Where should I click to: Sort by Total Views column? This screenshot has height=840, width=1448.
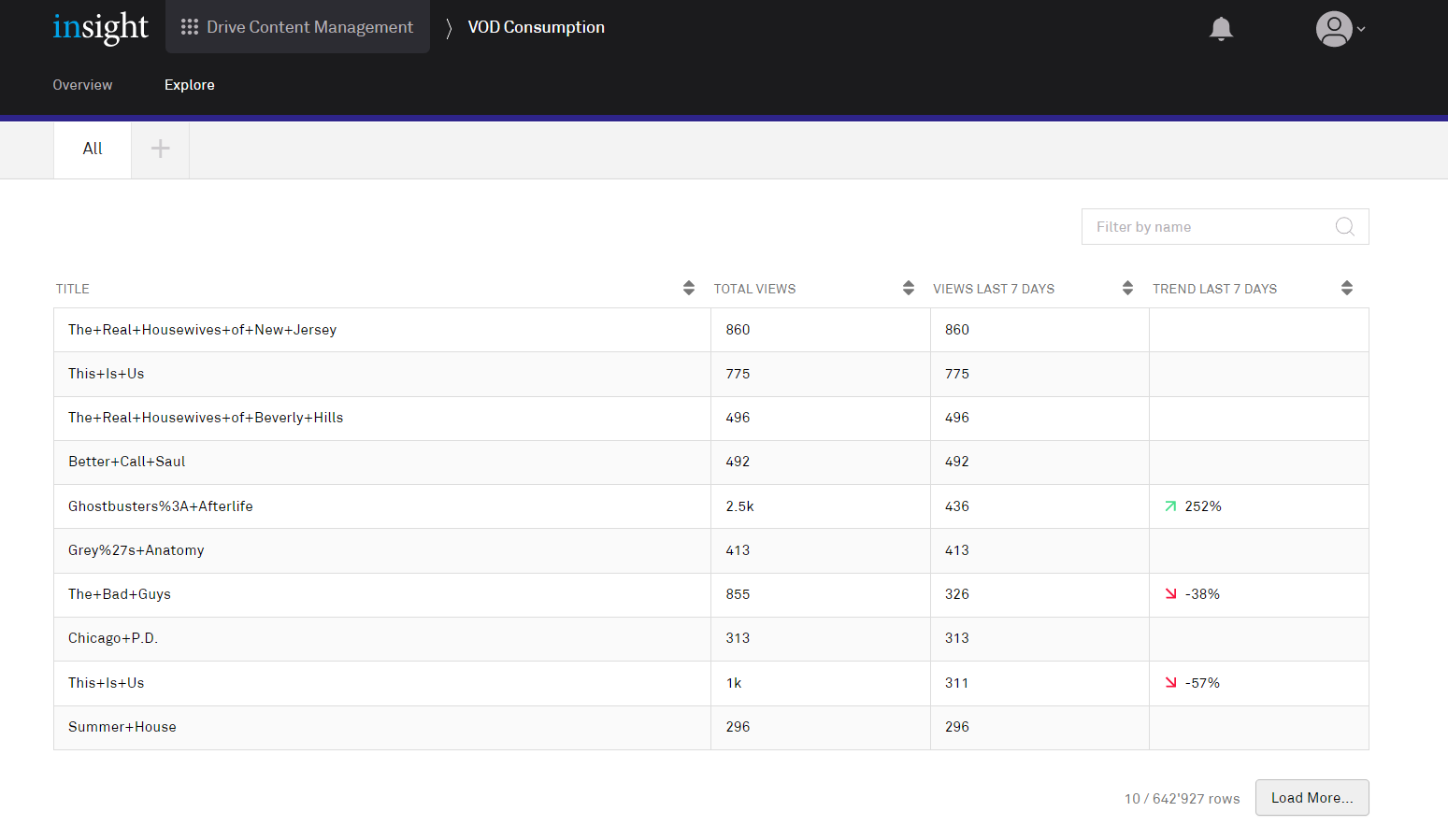[908, 289]
